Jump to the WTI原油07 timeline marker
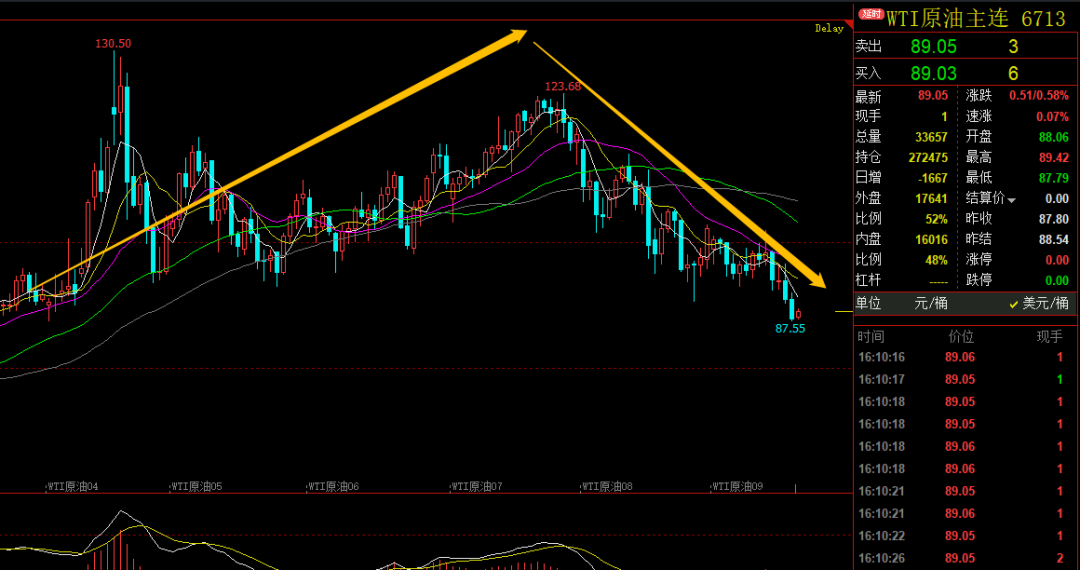 [x=474, y=487]
